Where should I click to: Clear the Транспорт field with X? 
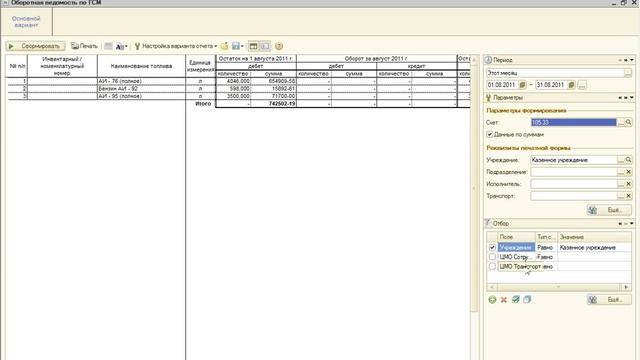629,196
